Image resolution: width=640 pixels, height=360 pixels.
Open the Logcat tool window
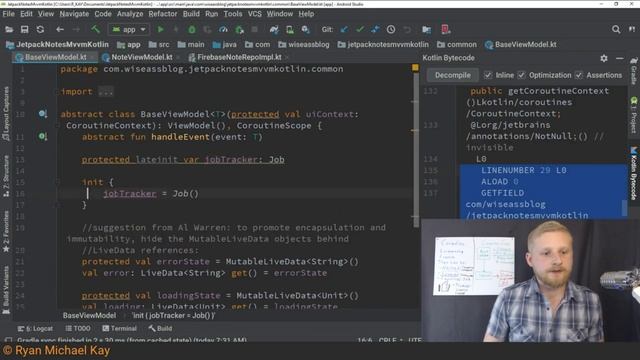click(x=35, y=328)
